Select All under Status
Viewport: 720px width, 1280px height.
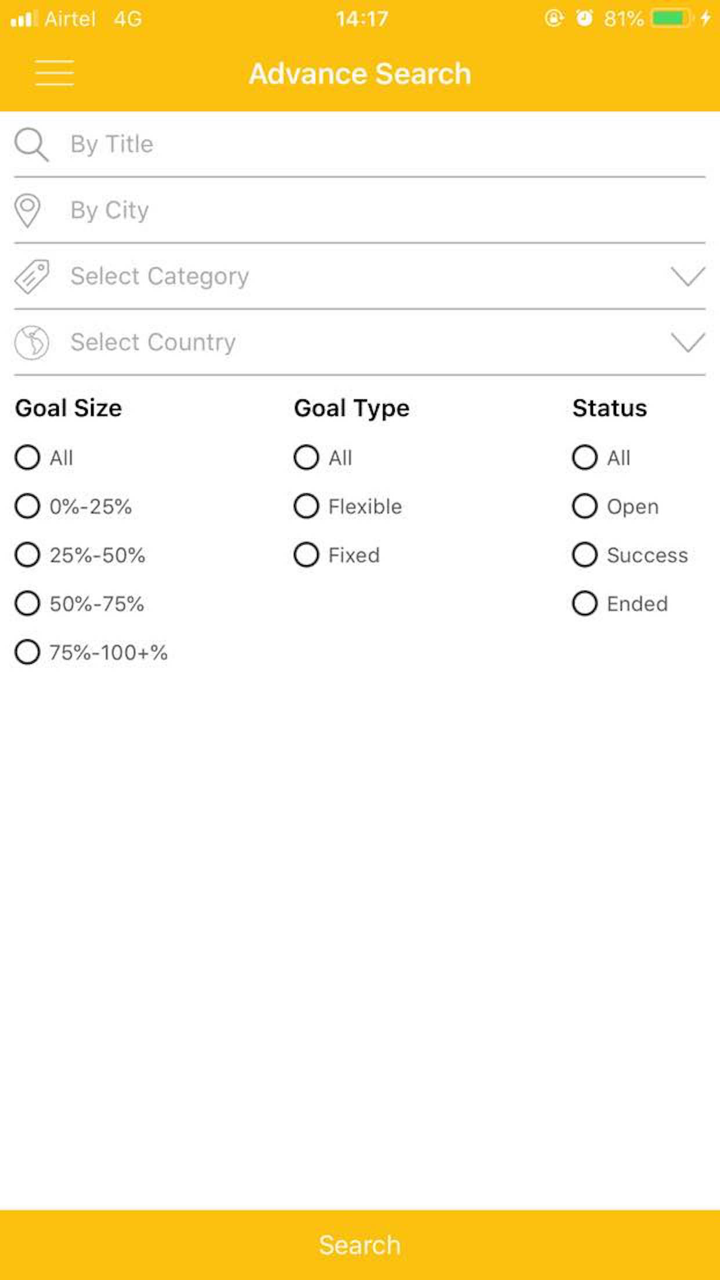[584, 457]
